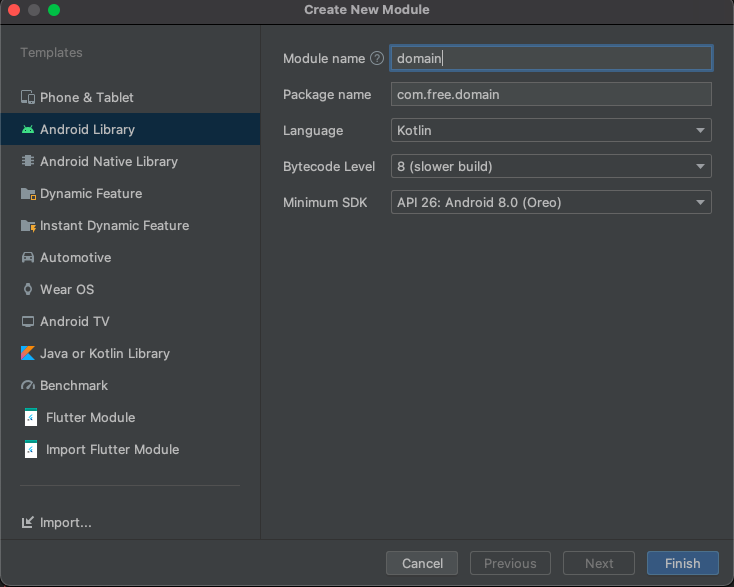Pick the Automotive template label
This screenshot has width=734, height=587.
76,257
